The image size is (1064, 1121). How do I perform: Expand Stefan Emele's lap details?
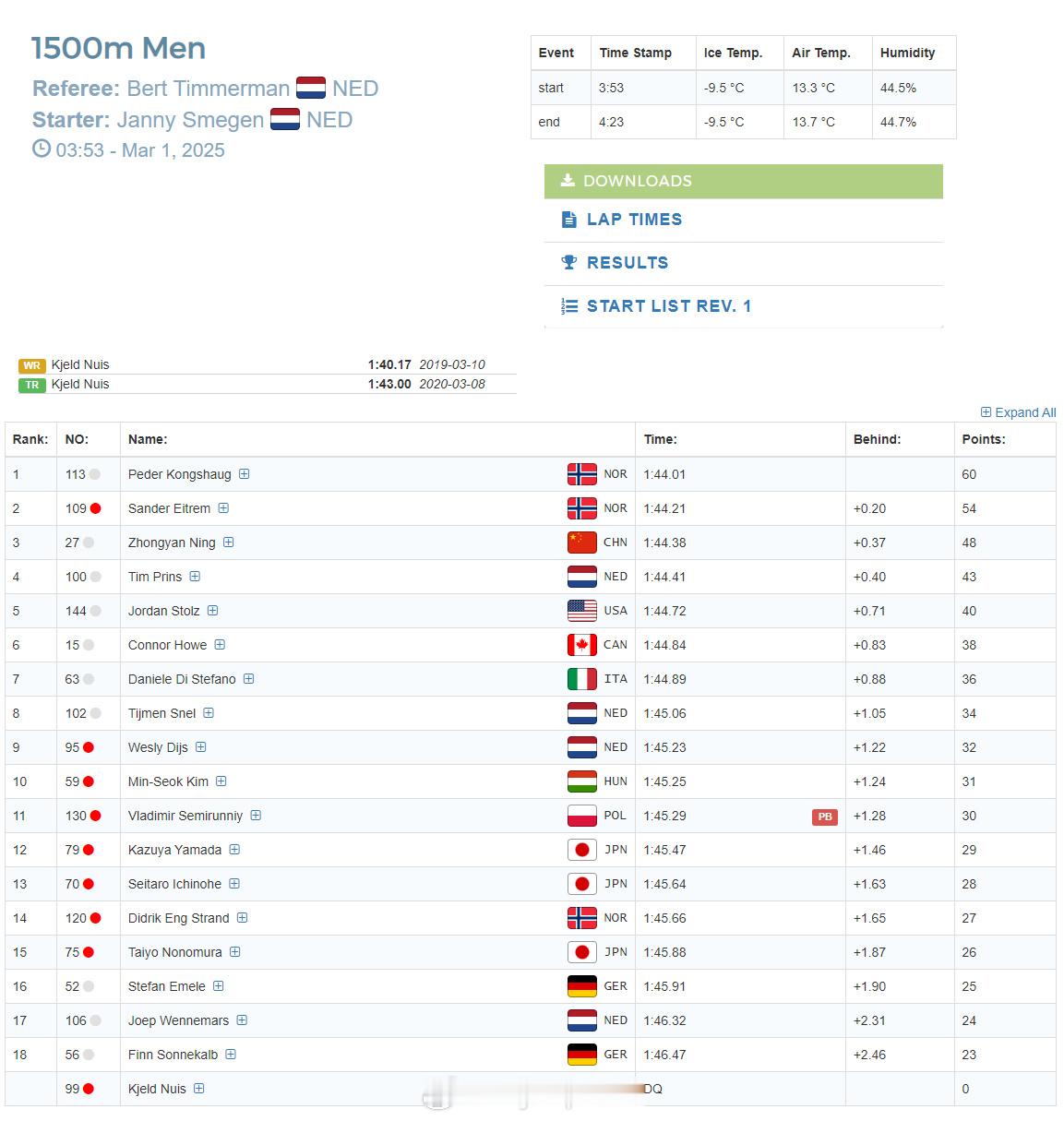pyautogui.click(x=219, y=986)
